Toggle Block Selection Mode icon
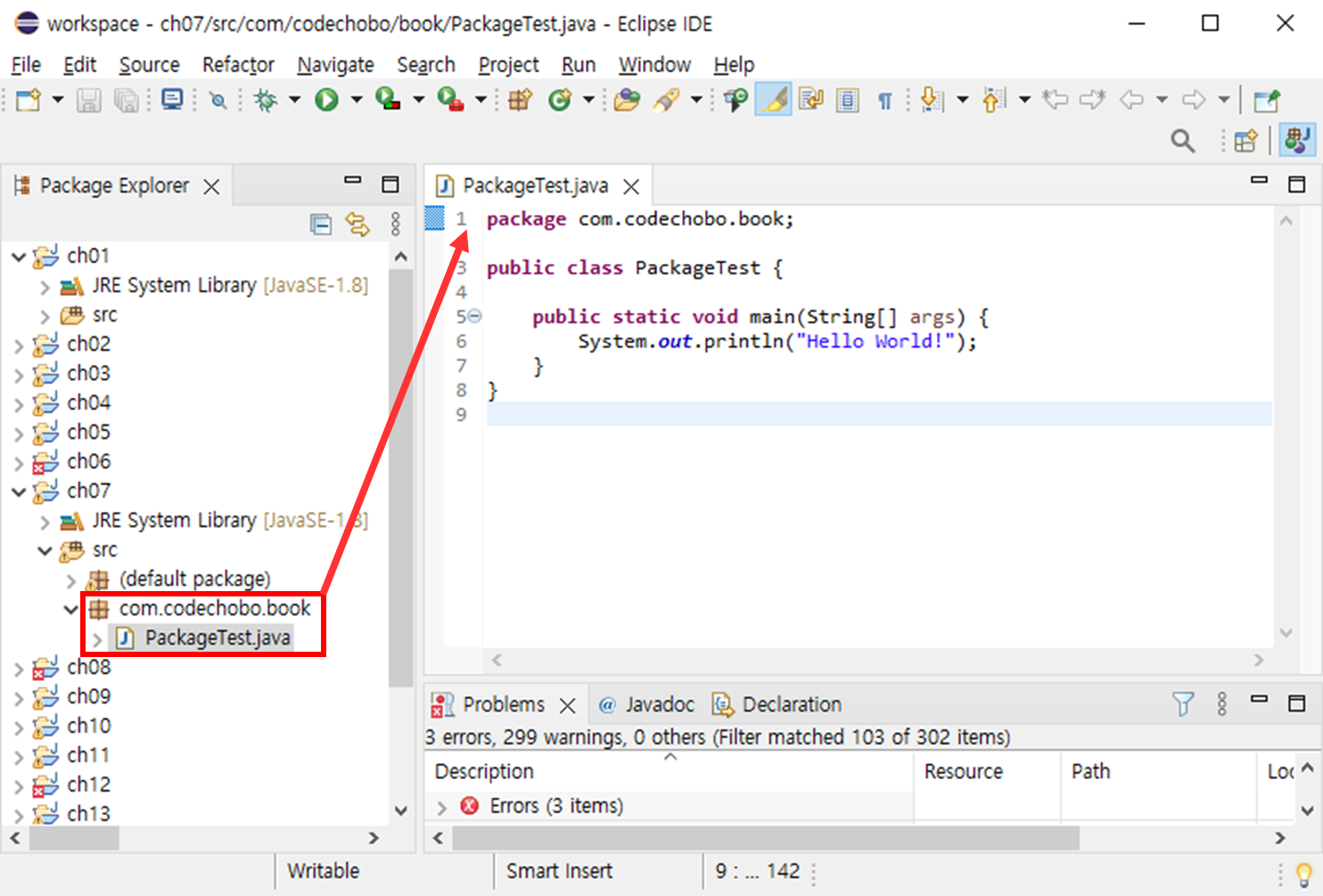The image size is (1323, 896). [x=847, y=100]
